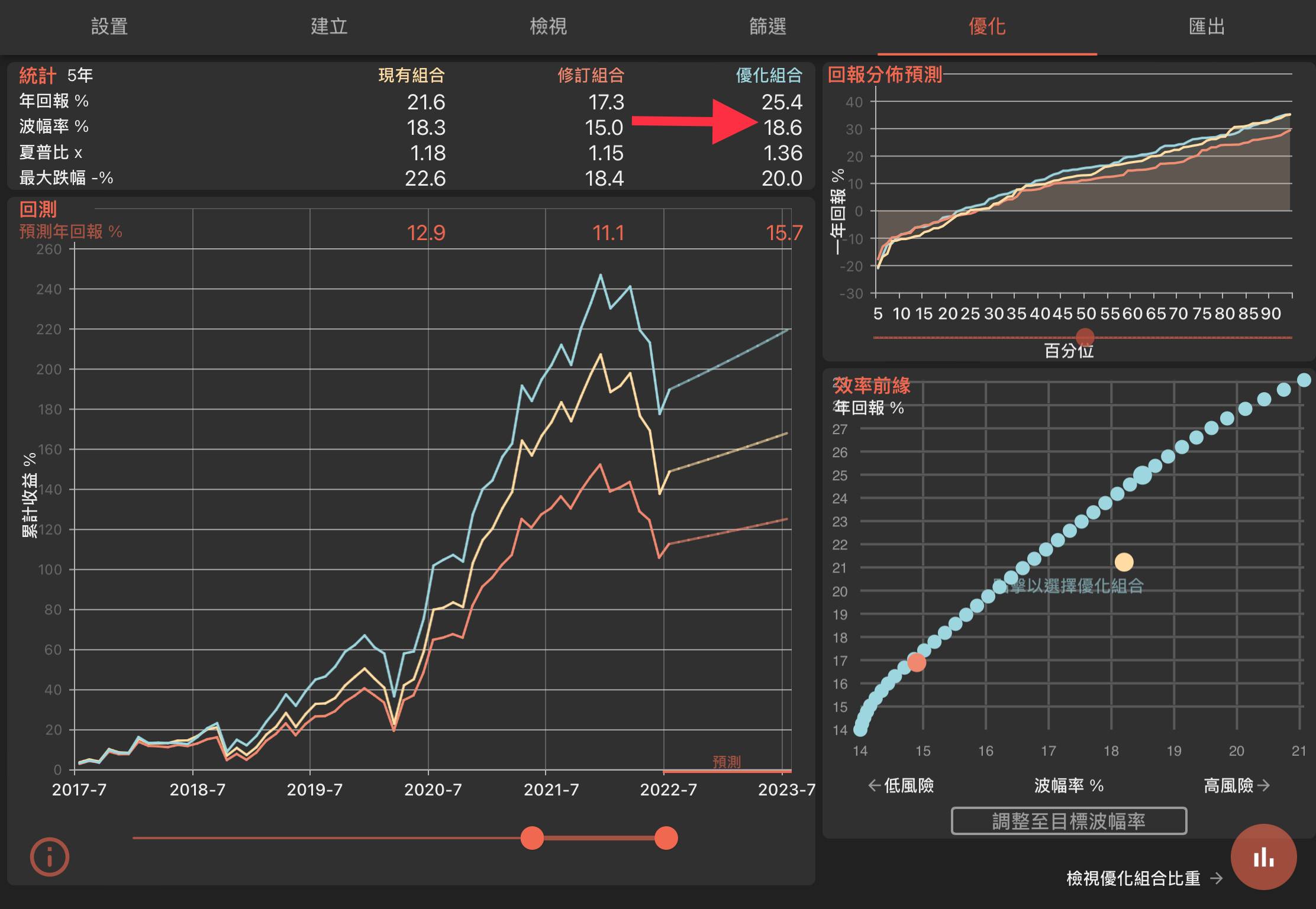The image size is (1316, 909).
Task: Click the 調整至目標波幅率 button
Action: [1069, 821]
